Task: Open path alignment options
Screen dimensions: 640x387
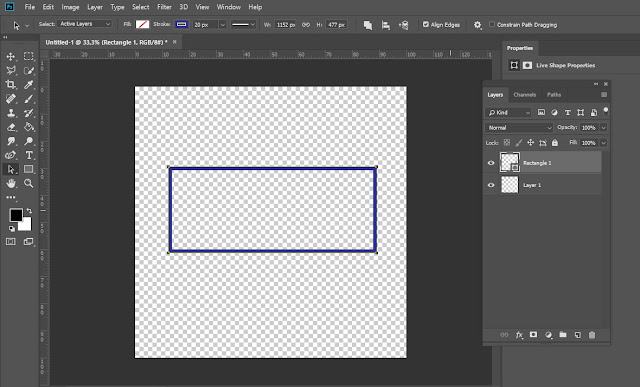Action: point(385,25)
